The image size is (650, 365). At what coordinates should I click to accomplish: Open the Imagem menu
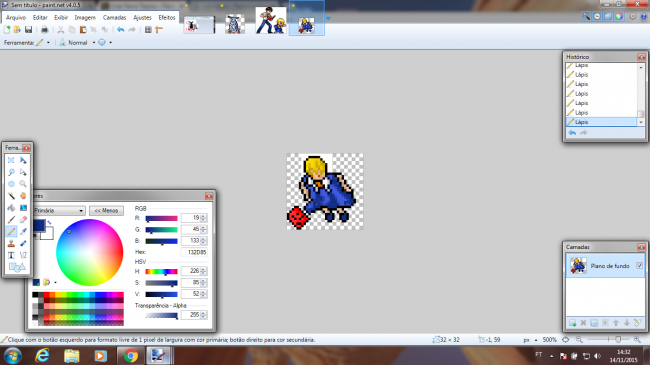coord(85,17)
